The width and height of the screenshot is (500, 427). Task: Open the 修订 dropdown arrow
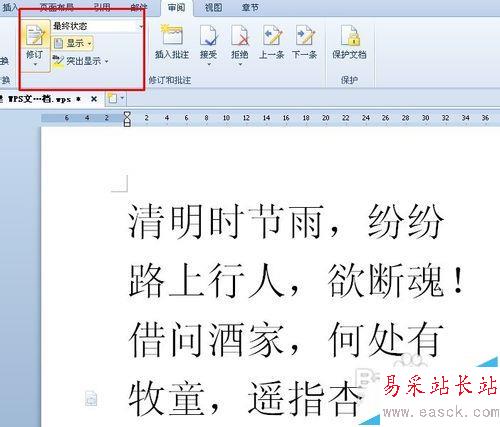(x=35, y=65)
